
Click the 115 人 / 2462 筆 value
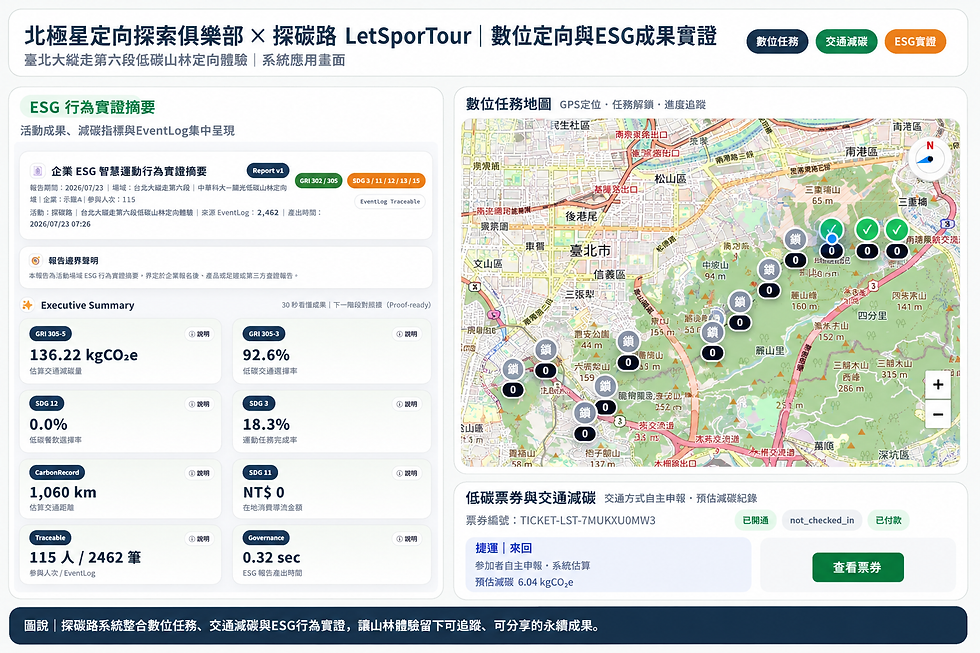pos(85,557)
